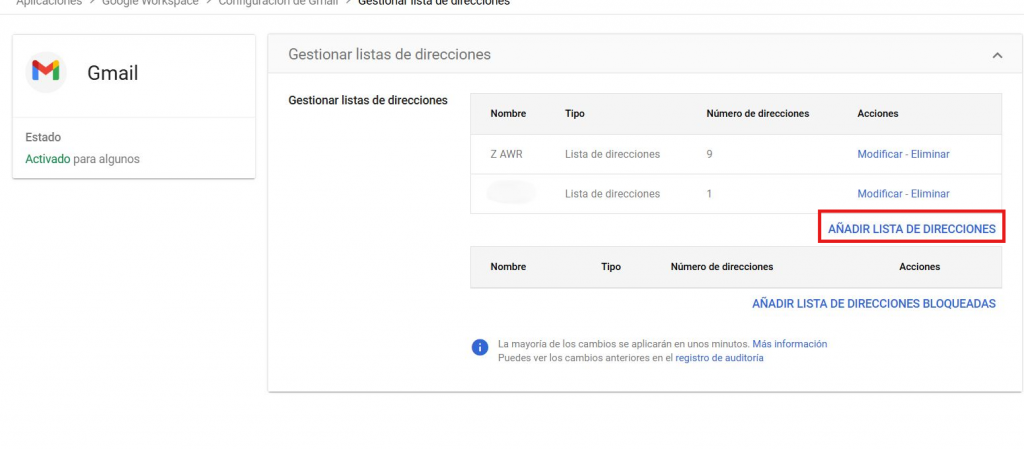Click the Gmail title in the left card
1024x449 pixels.
click(112, 73)
